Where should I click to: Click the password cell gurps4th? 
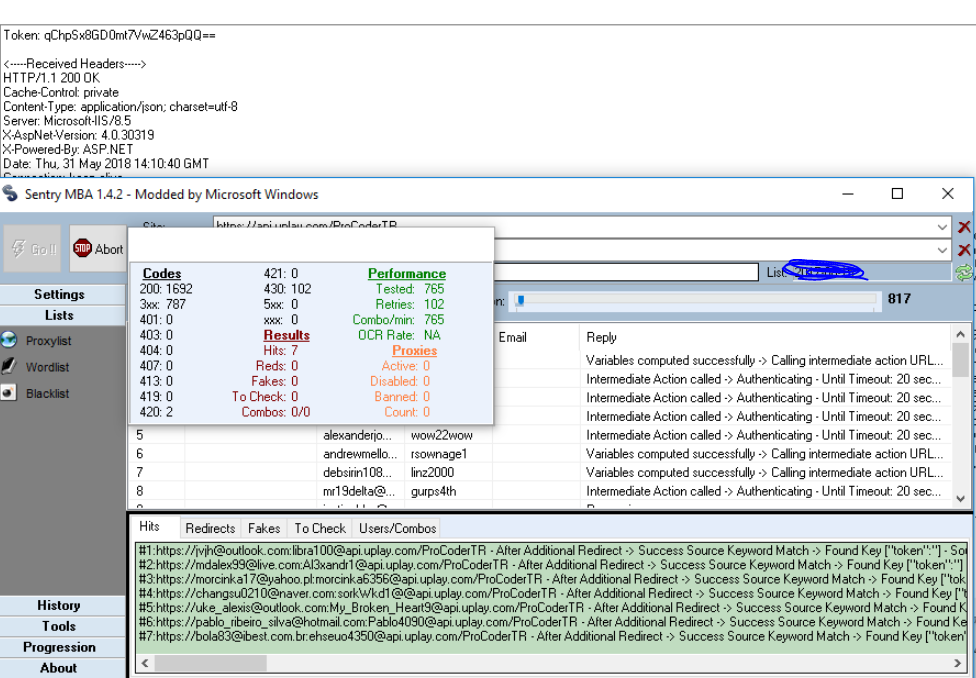coord(433,491)
